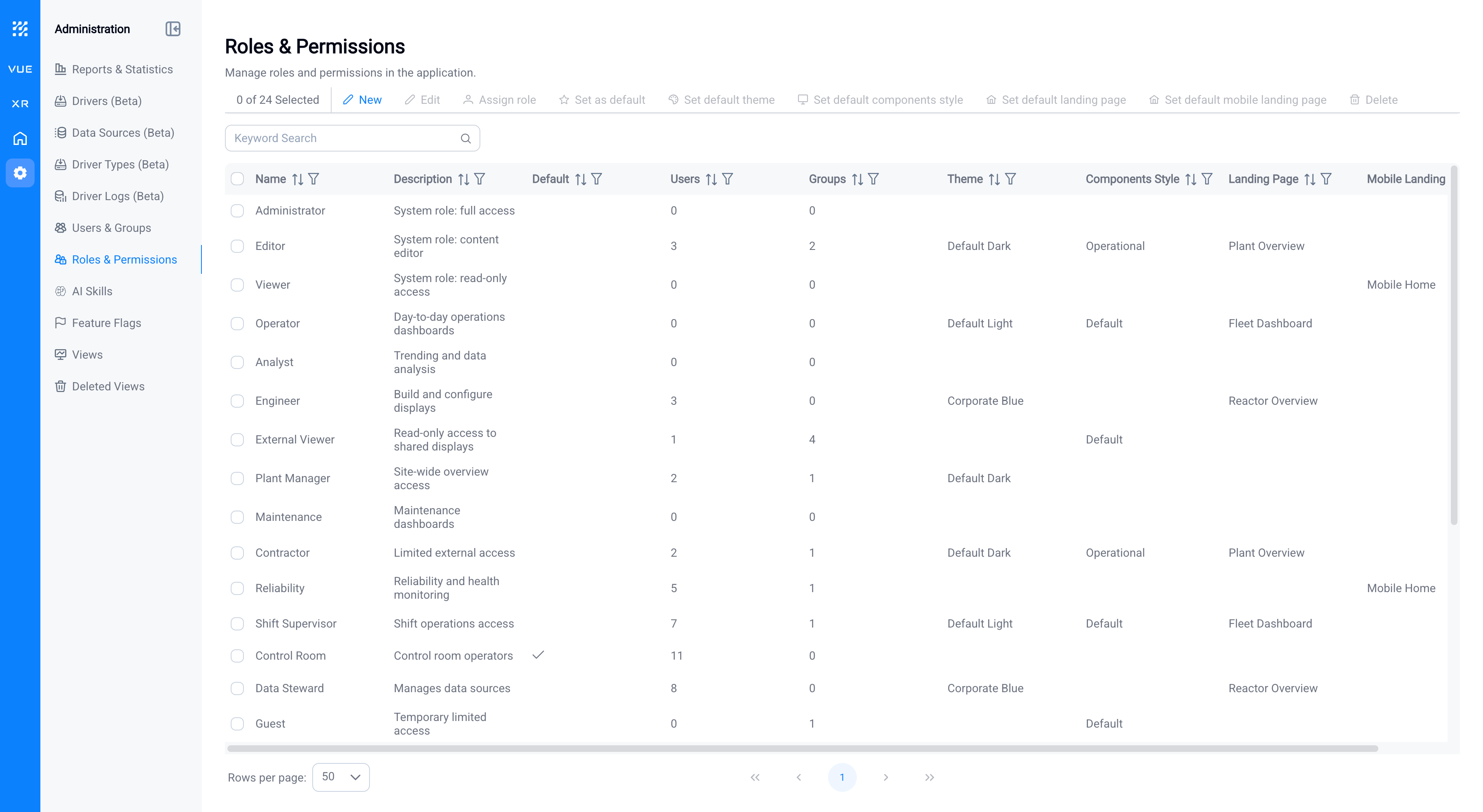Sort by Description column

463,179
